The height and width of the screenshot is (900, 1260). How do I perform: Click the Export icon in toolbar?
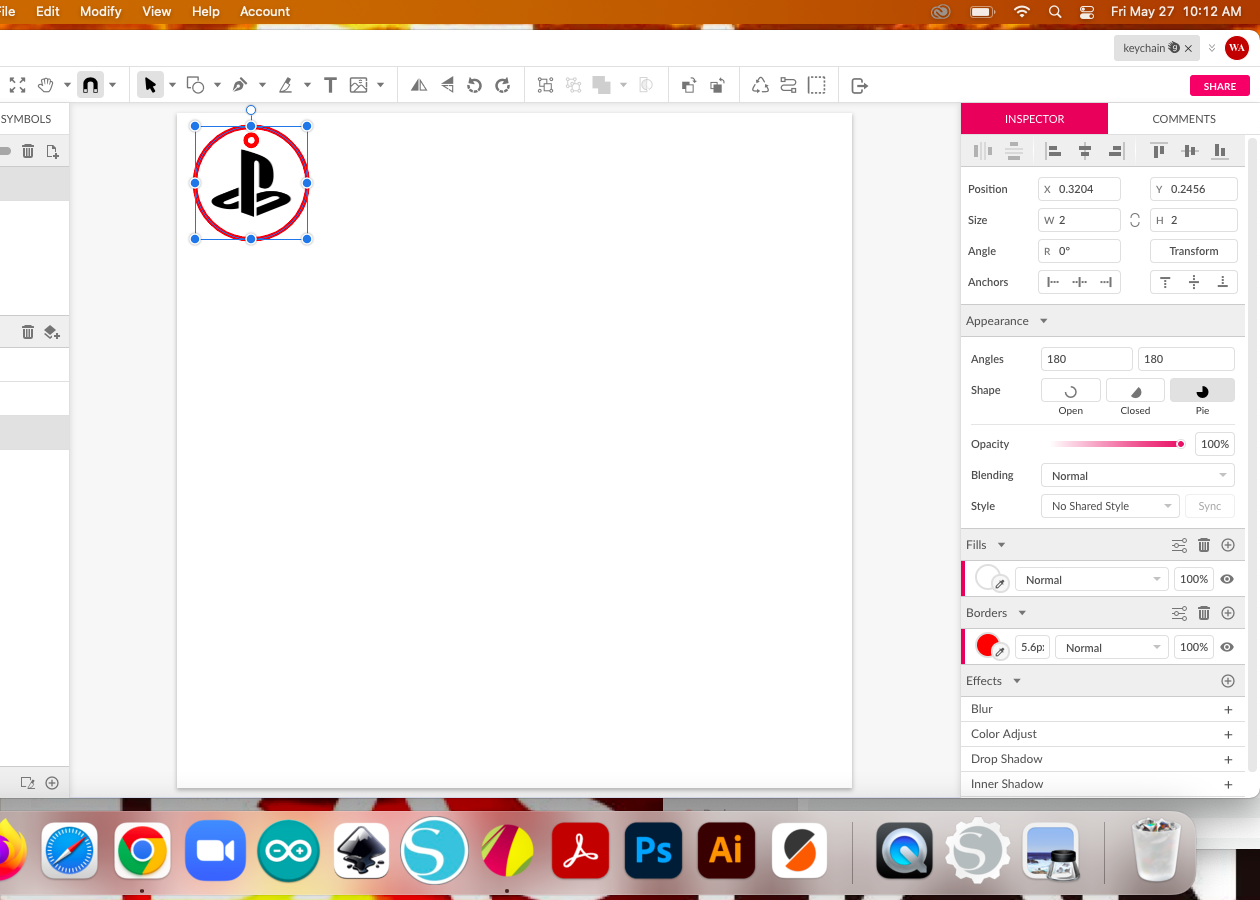[x=859, y=86]
